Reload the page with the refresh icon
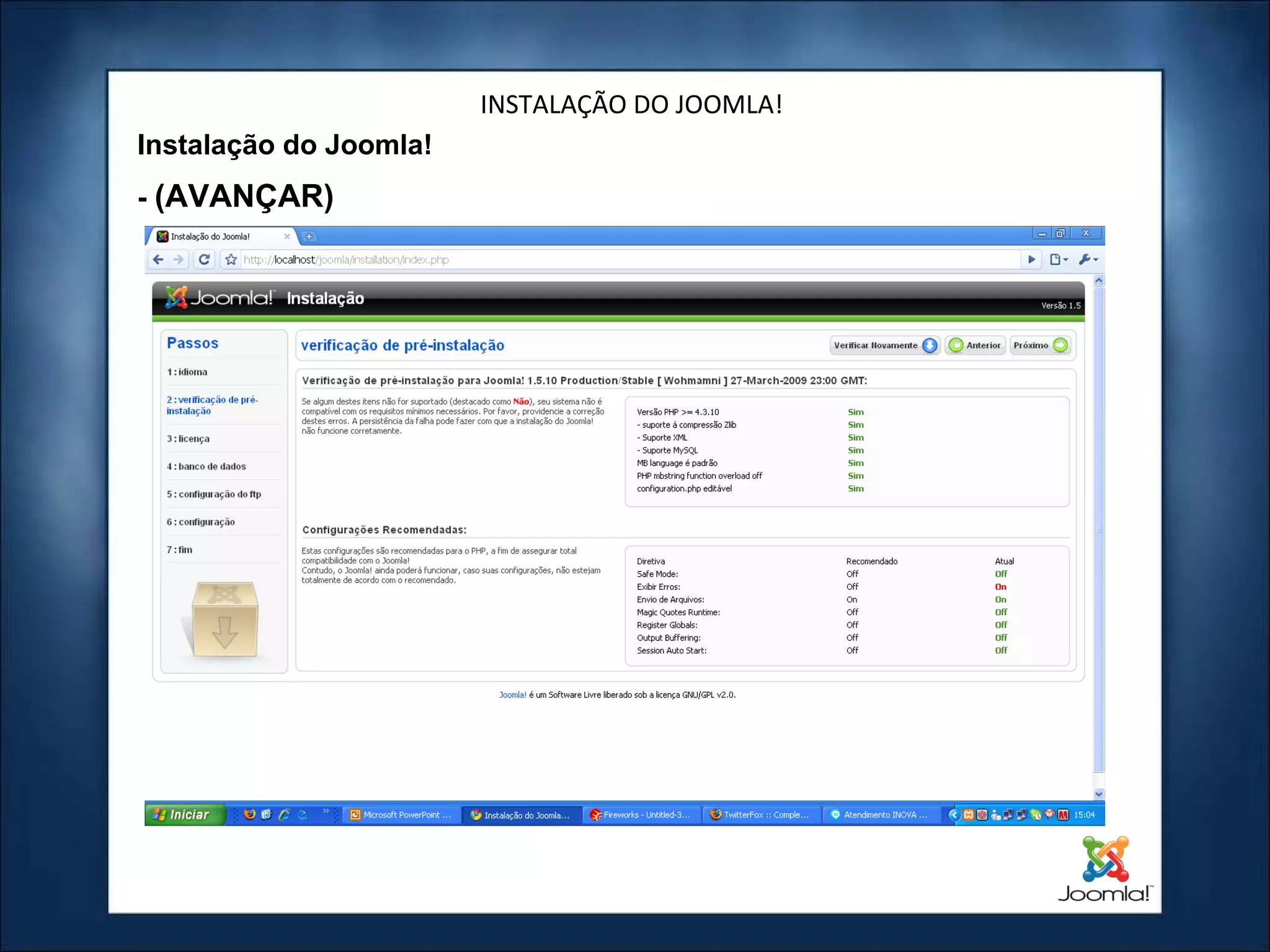The width and height of the screenshot is (1270, 952). [204, 260]
